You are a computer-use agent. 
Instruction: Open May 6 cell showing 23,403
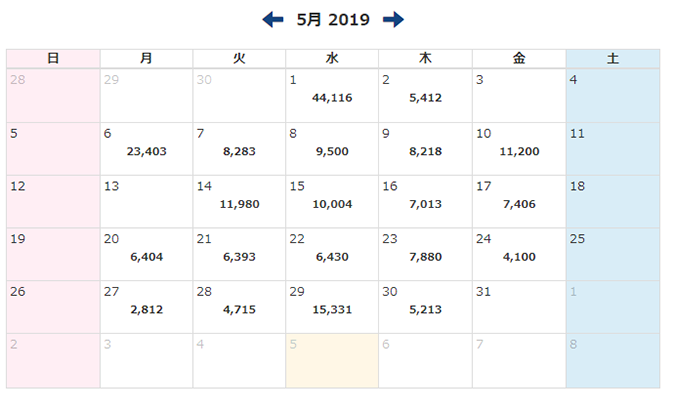(146, 149)
